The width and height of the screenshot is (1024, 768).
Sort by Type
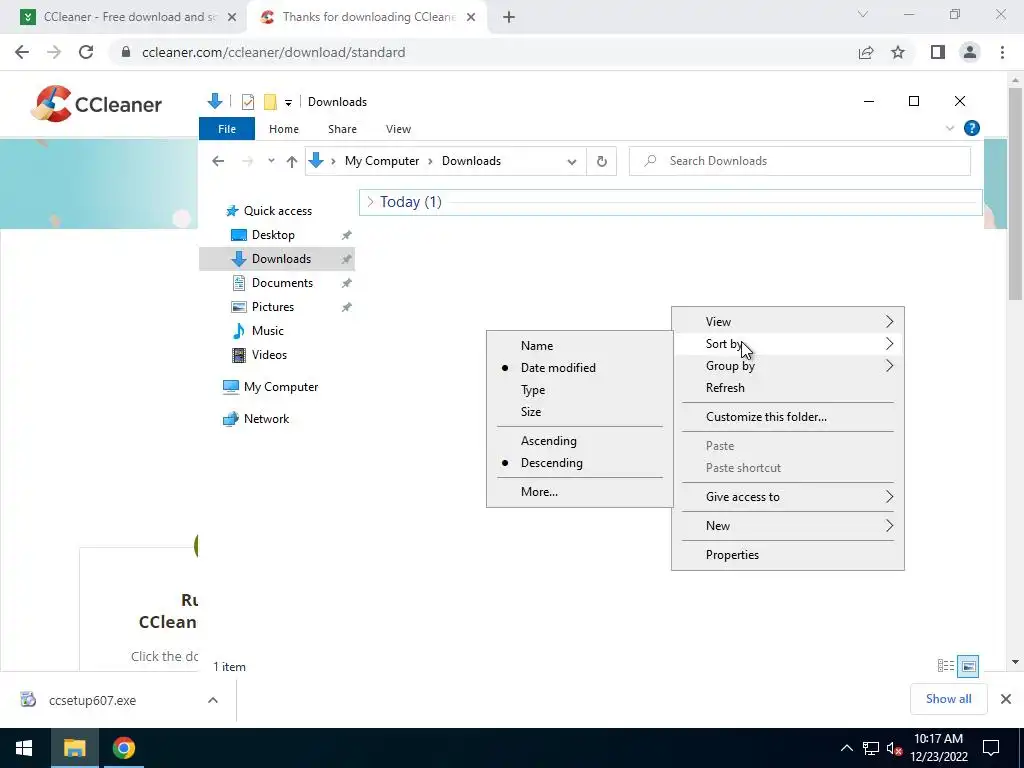point(580,390)
